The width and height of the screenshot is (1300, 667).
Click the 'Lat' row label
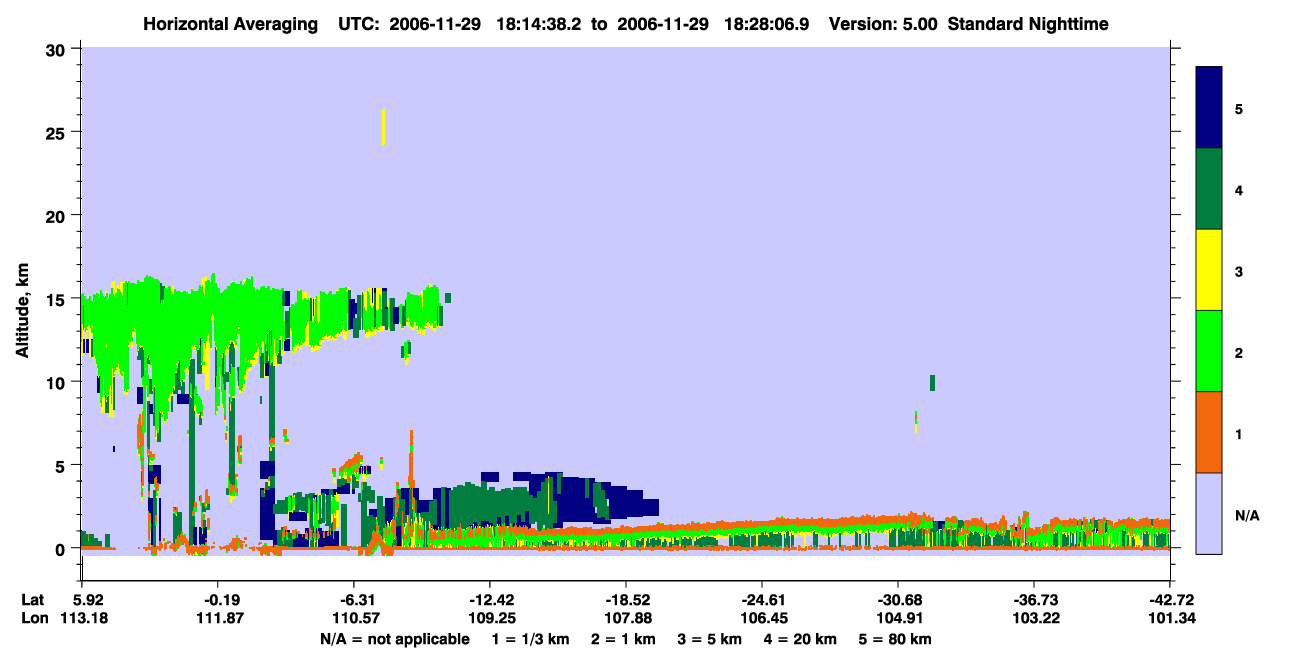(x=32, y=600)
